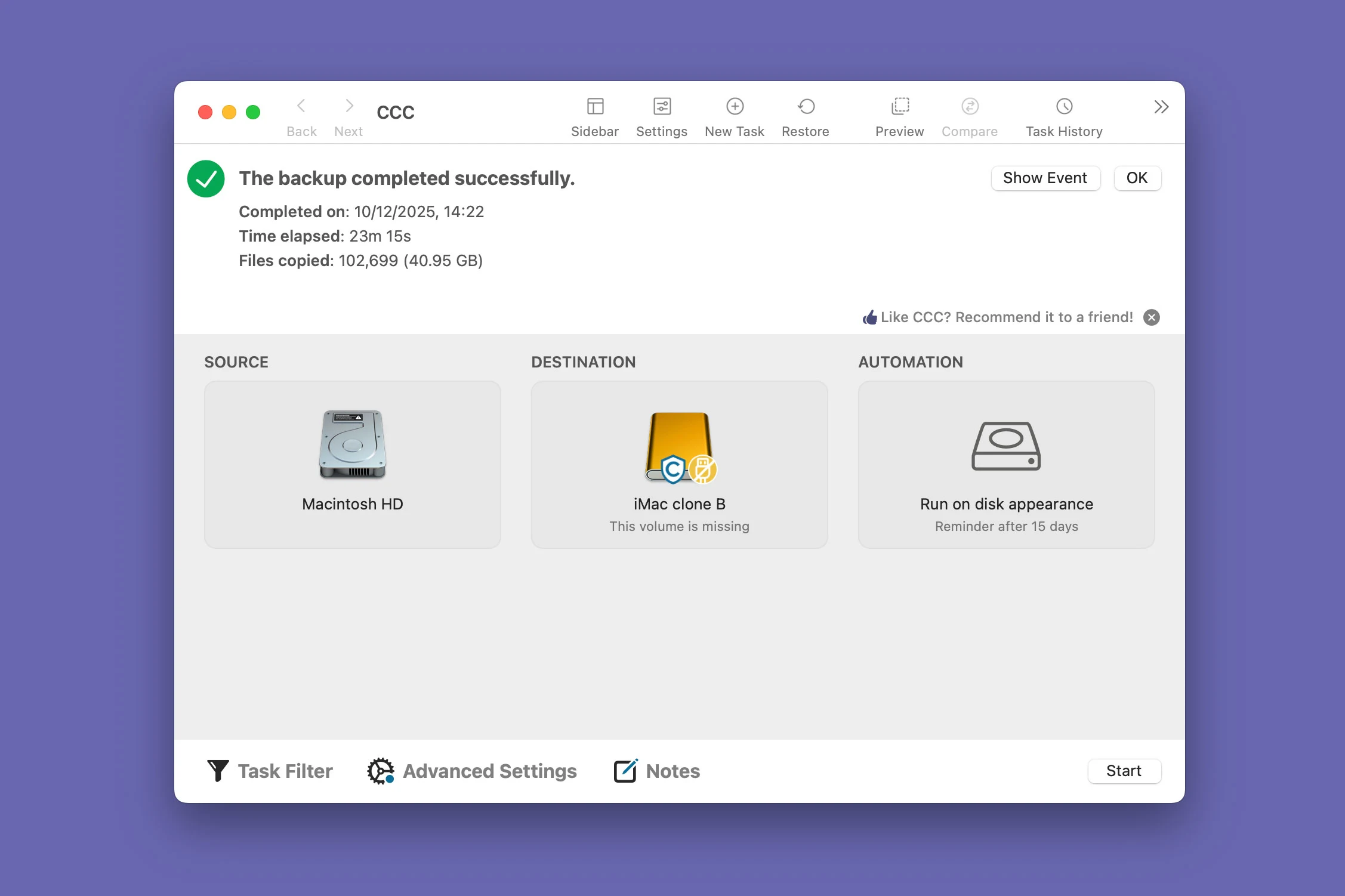The height and width of the screenshot is (896, 1345).
Task: Expand the toolbar overflow chevrons
Action: 1161,107
